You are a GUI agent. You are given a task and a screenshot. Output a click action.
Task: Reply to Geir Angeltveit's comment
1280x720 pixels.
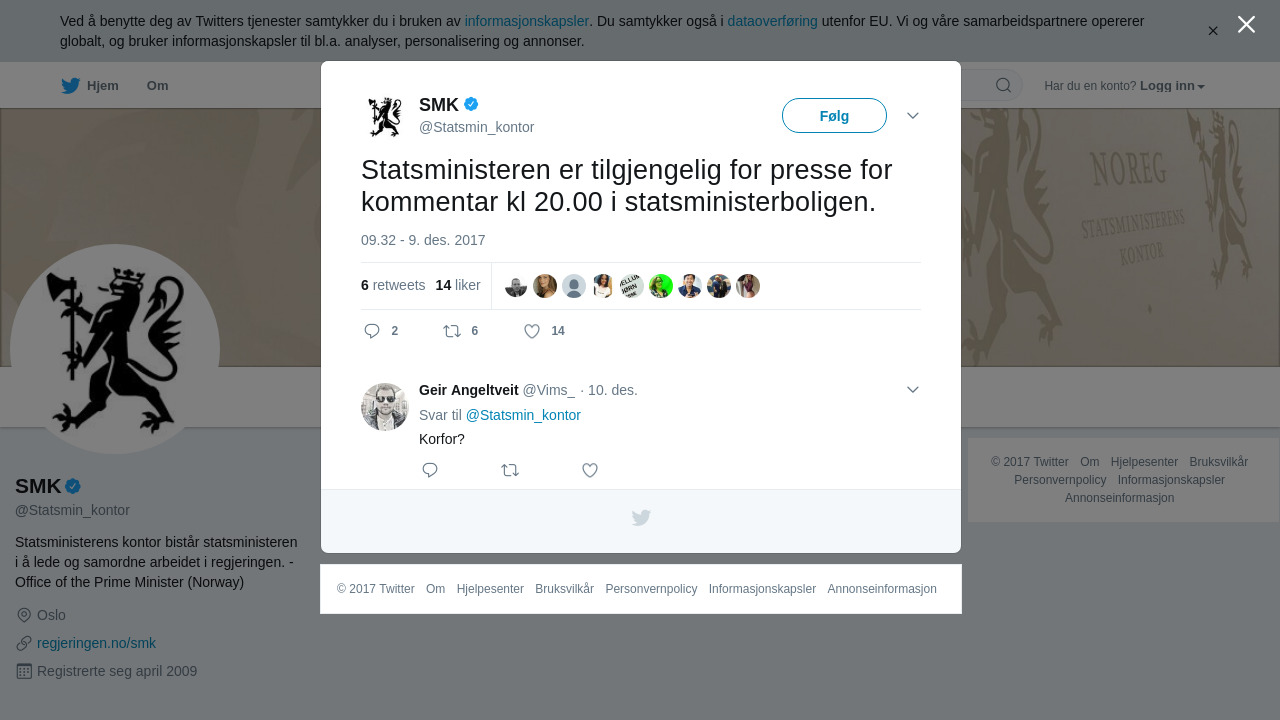coord(430,470)
